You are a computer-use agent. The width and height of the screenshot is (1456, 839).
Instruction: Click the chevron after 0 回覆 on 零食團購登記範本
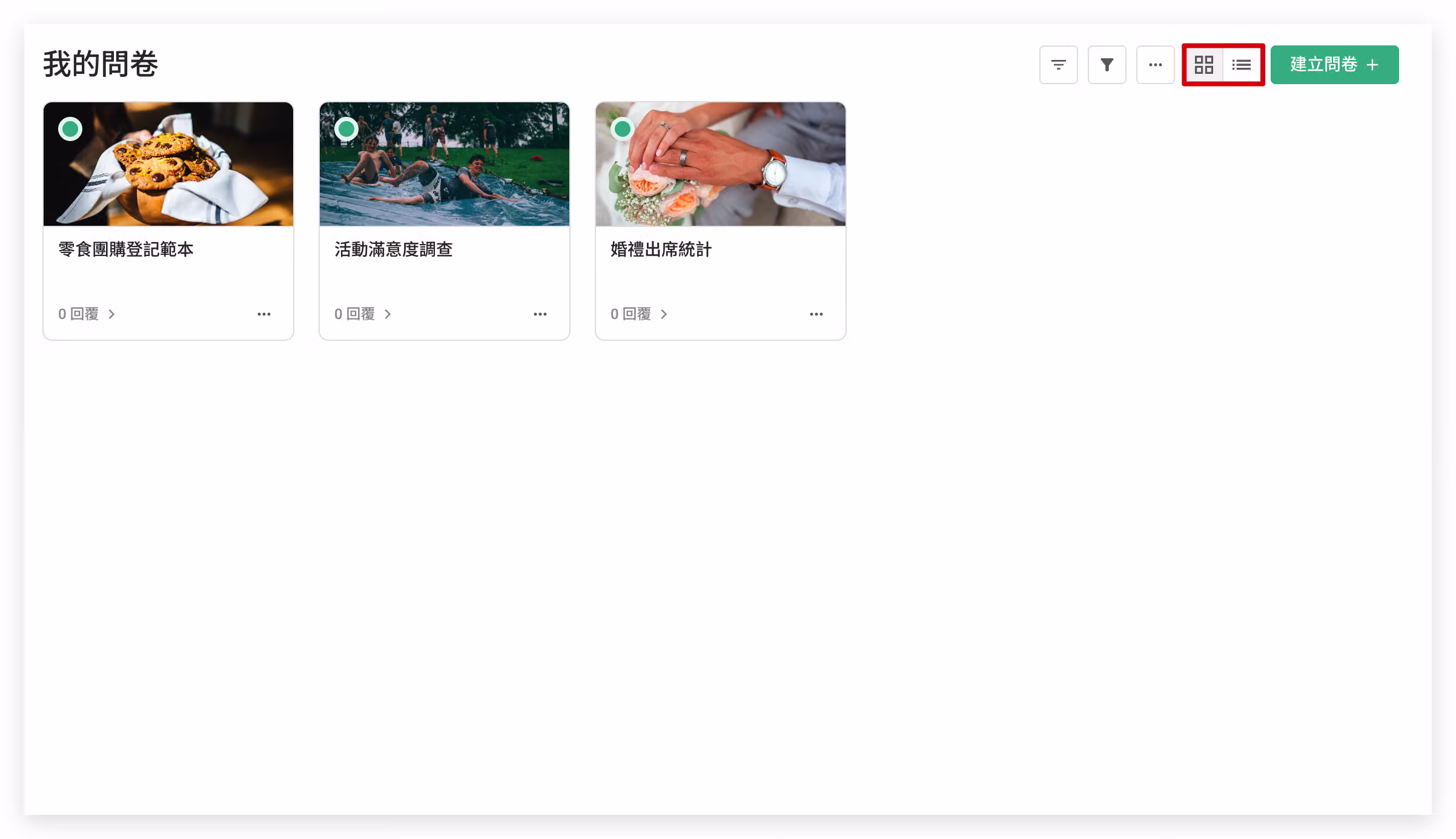click(111, 314)
